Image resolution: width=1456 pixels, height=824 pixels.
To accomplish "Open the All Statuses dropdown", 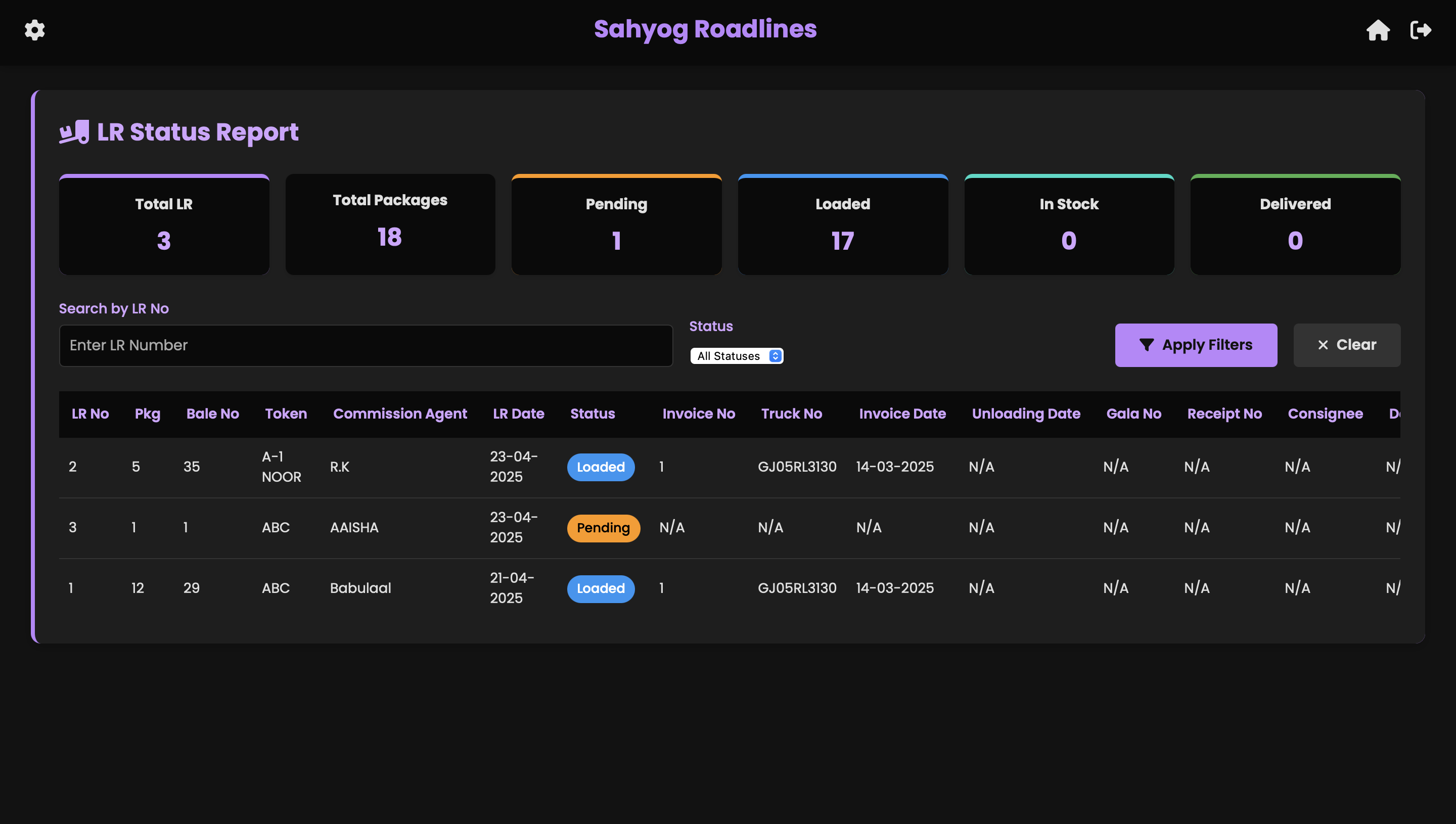I will [737, 356].
